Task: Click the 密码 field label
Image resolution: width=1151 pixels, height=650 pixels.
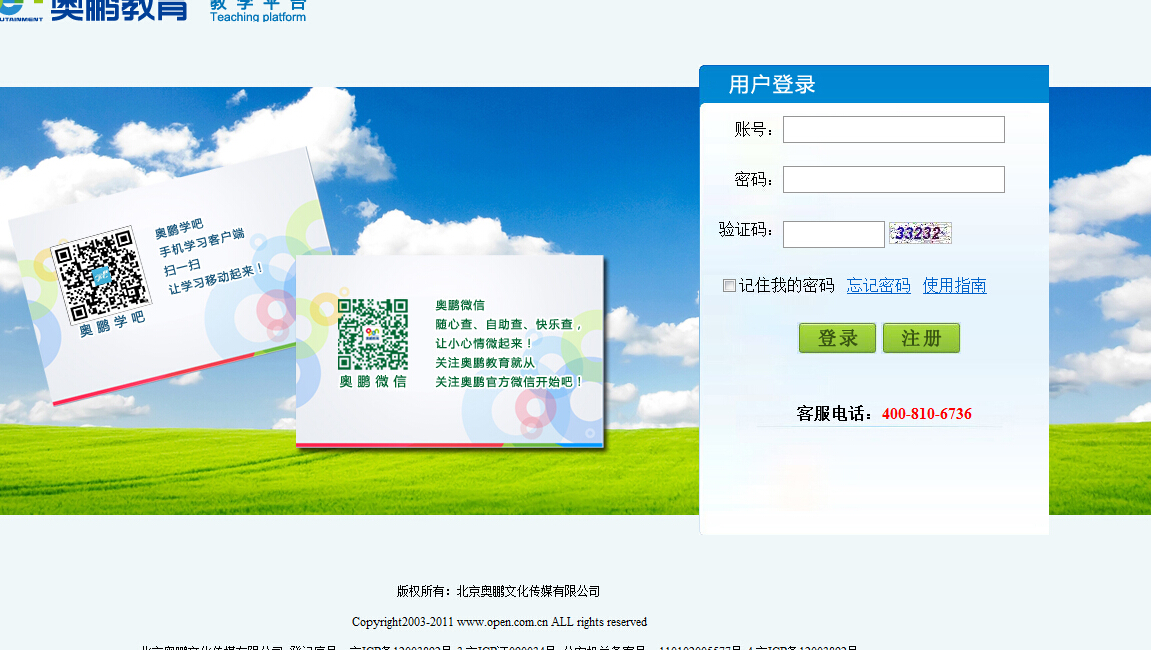Action: click(753, 179)
